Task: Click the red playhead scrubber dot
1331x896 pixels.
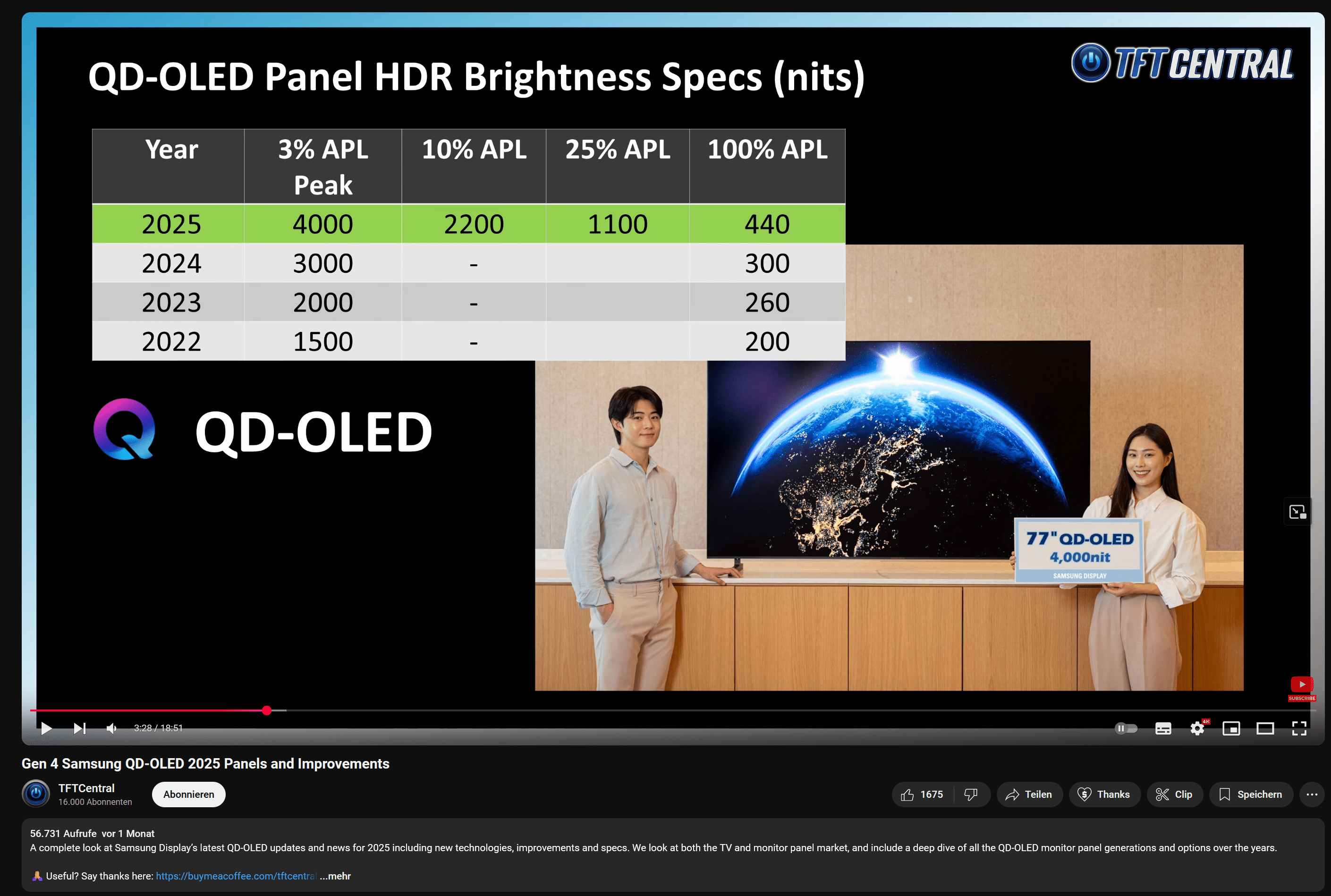Action: pos(267,710)
